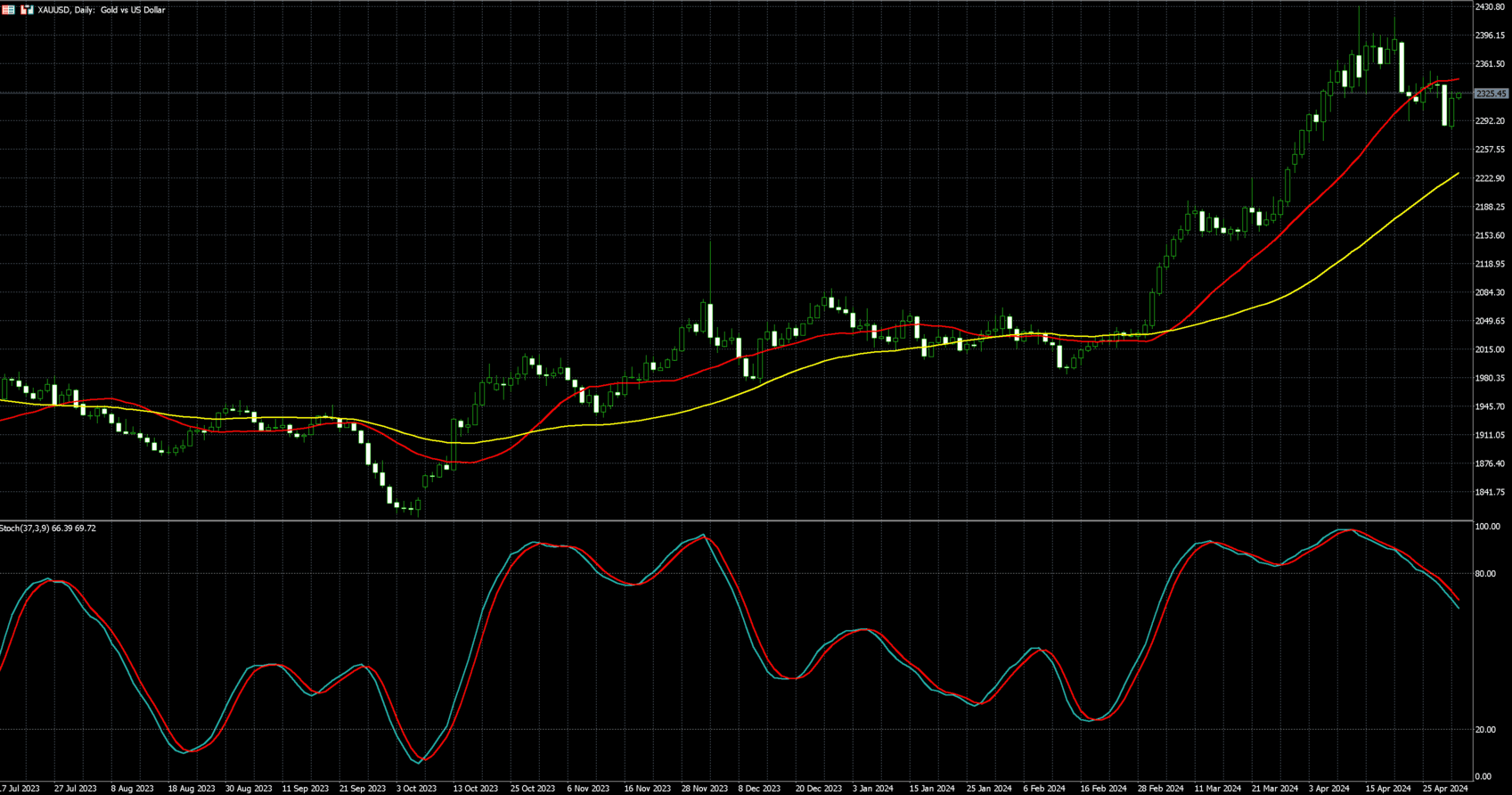The width and height of the screenshot is (1512, 795).
Task: Click the 1841.75 price scale label
Action: coord(1490,492)
